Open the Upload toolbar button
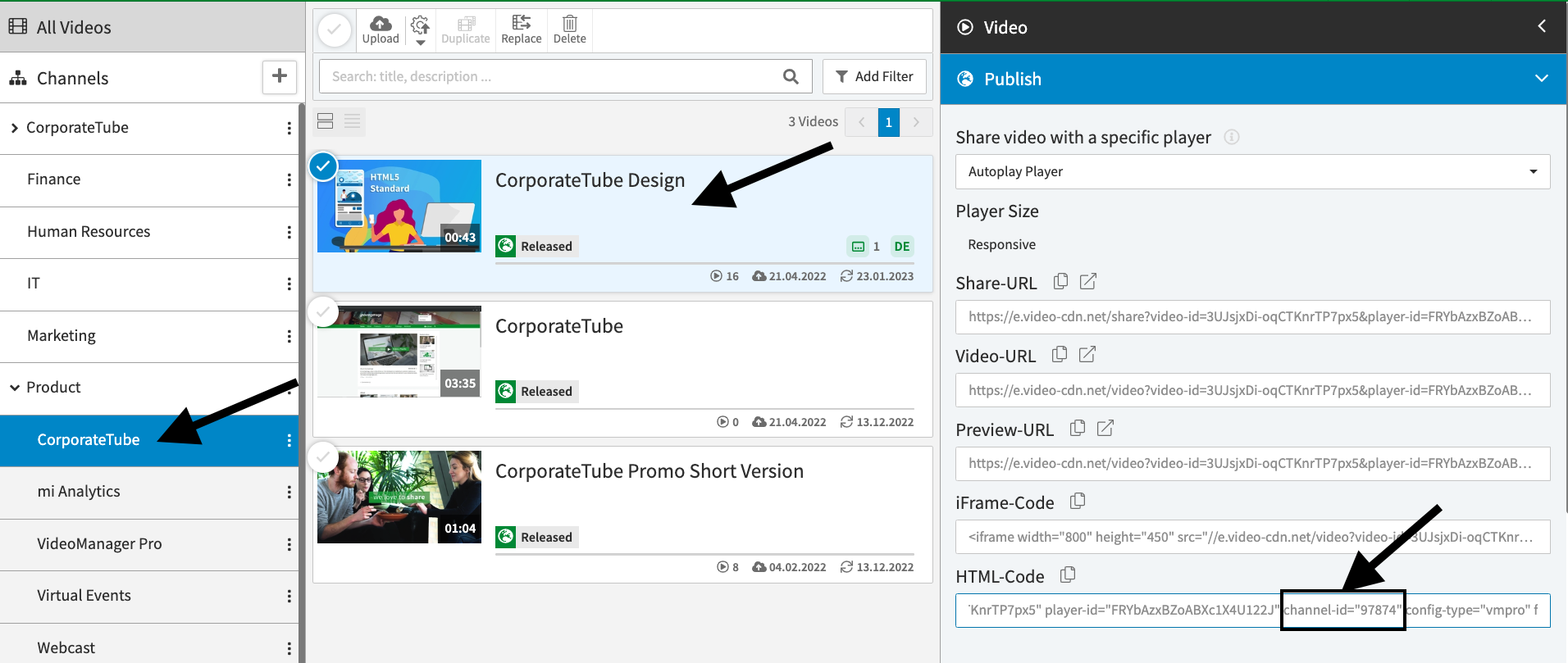 click(x=381, y=30)
